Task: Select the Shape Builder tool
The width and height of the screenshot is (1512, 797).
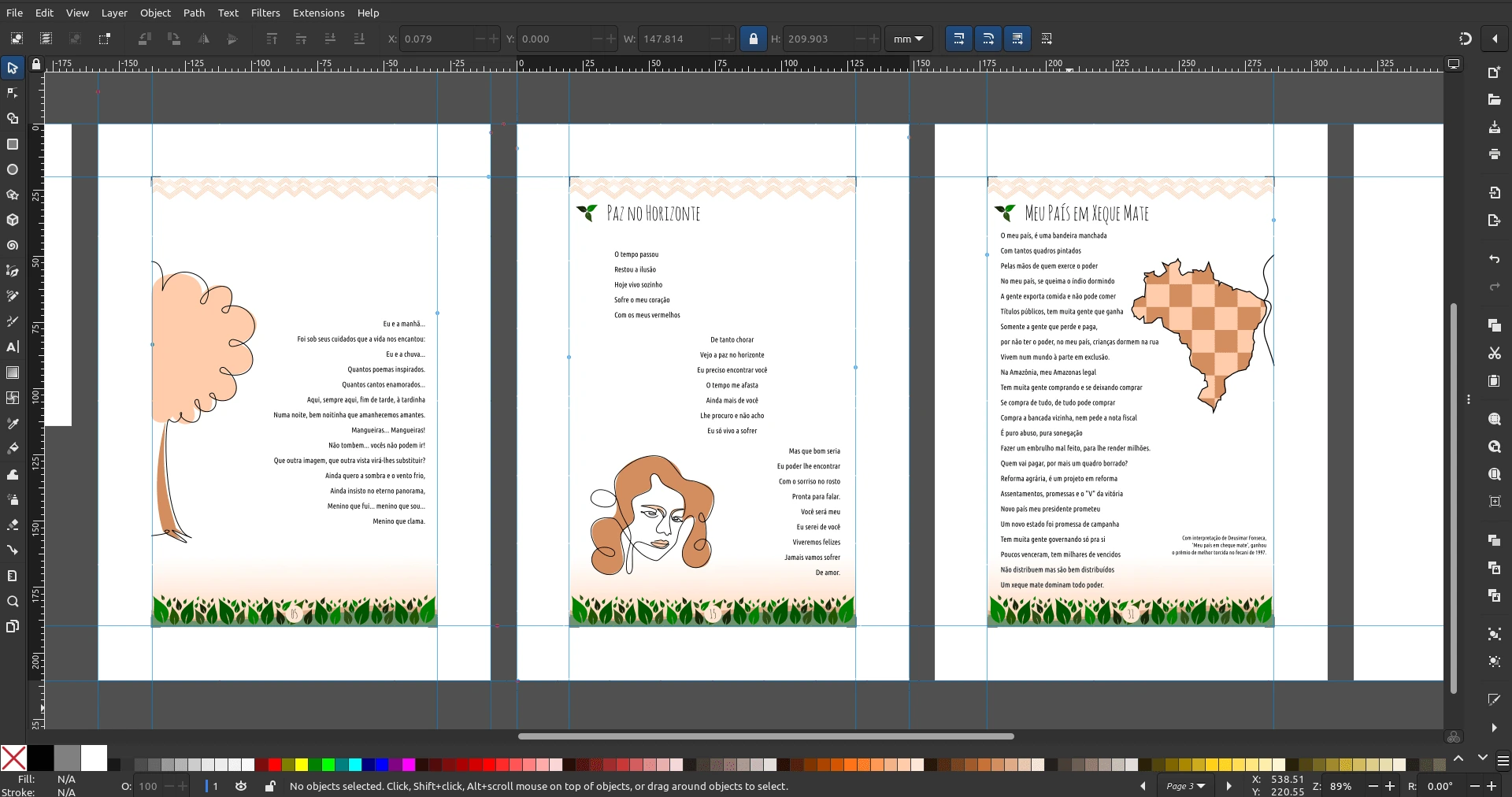Action: pyautogui.click(x=13, y=118)
